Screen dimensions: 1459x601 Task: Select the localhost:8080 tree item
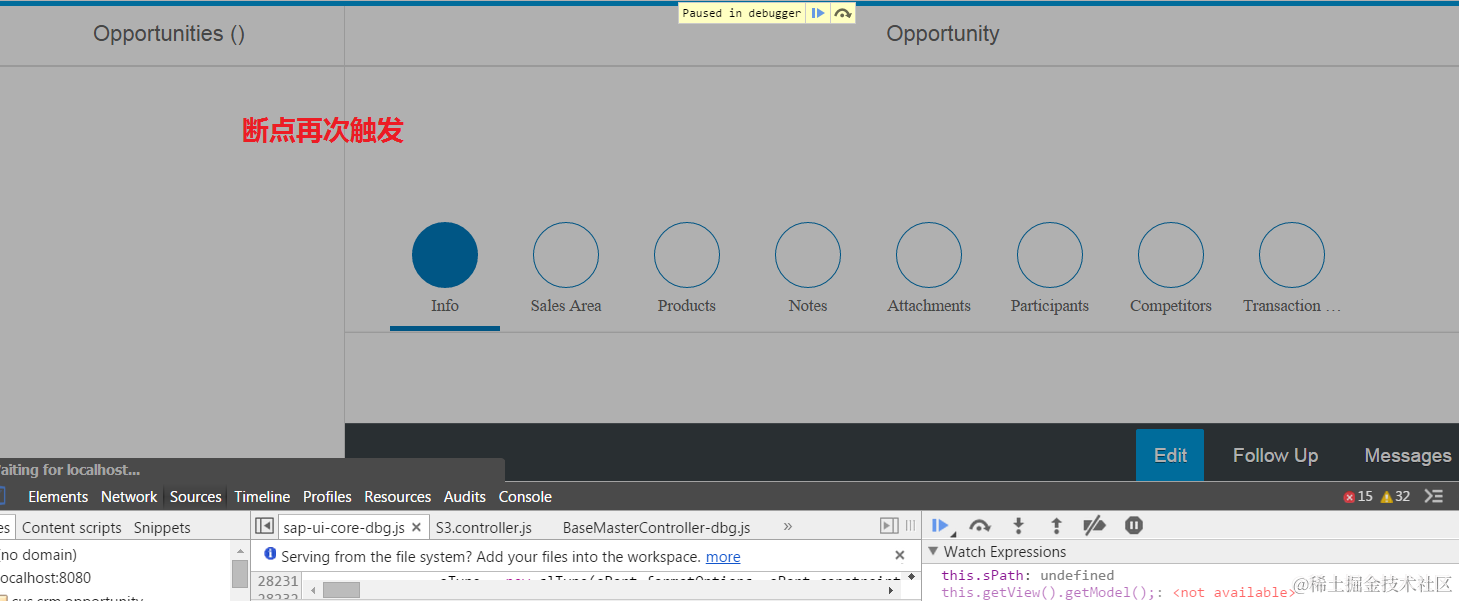(x=45, y=578)
